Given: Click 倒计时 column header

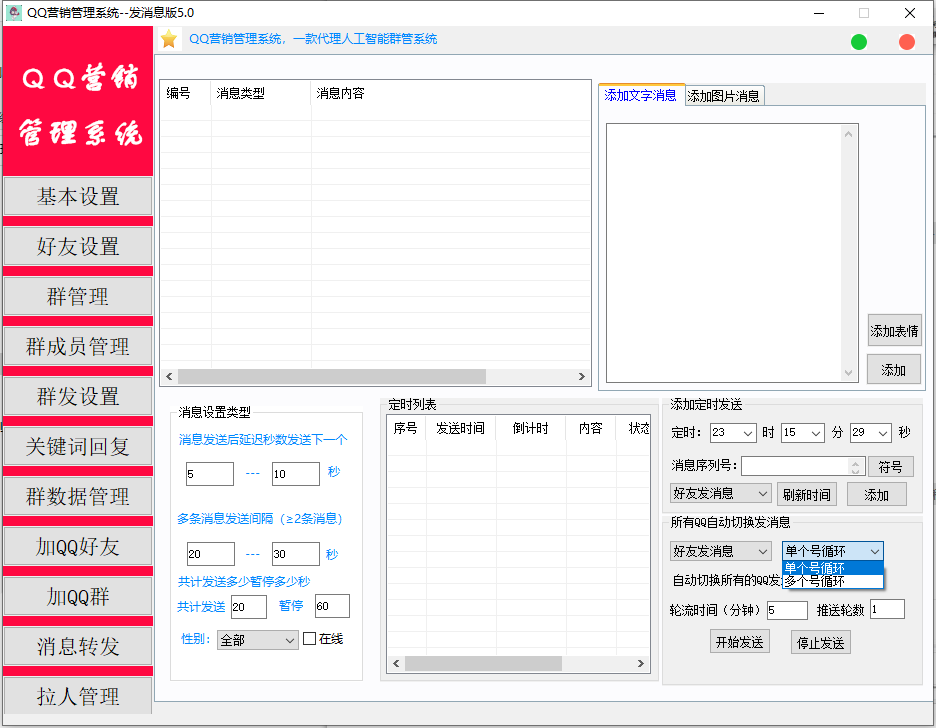Looking at the screenshot, I should coord(531,428).
